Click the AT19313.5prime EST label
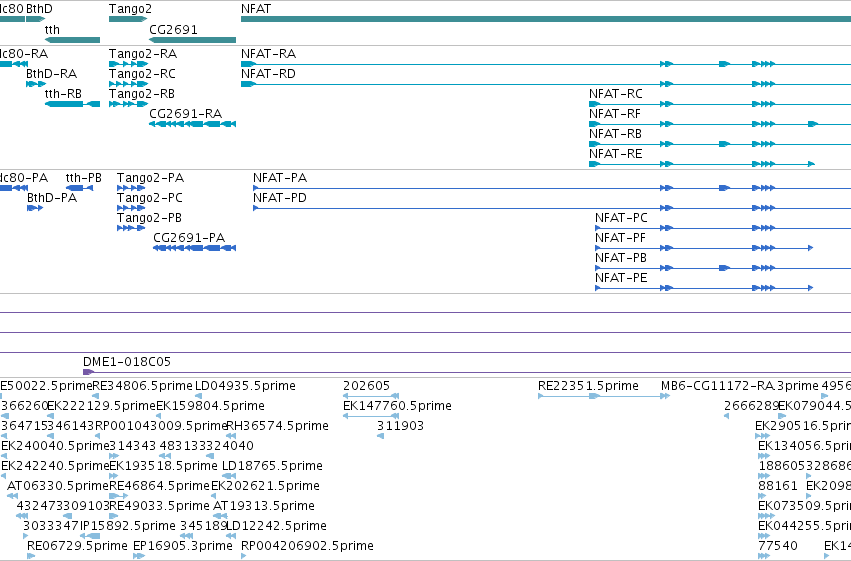Image resolution: width=851 pixels, height=561 pixels. click(264, 506)
